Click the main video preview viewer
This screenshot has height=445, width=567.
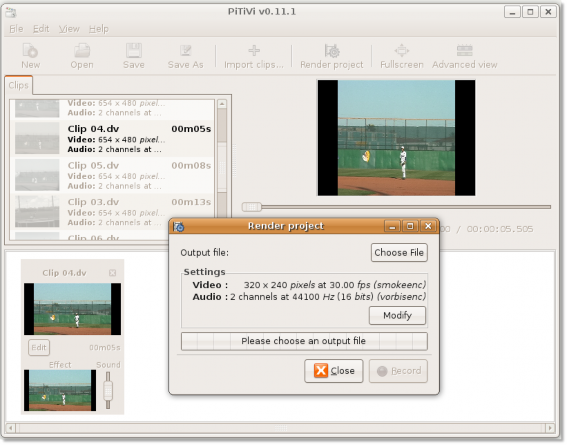click(396, 138)
